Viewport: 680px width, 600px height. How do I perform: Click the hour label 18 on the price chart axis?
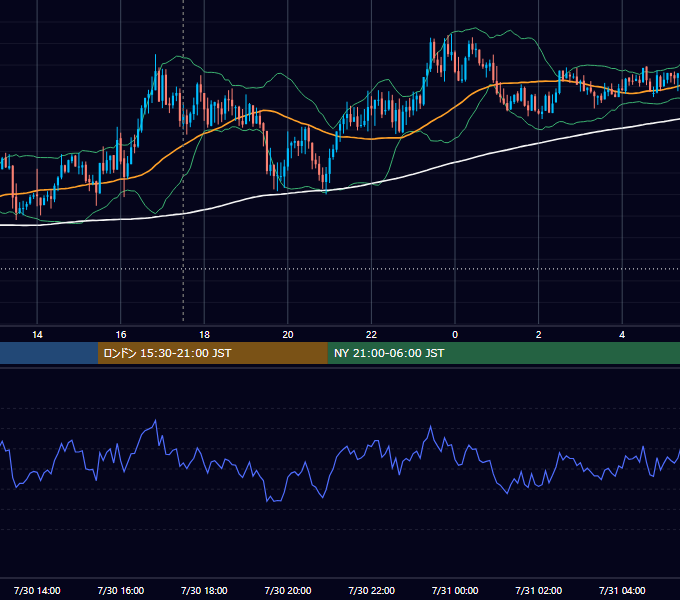click(204, 335)
